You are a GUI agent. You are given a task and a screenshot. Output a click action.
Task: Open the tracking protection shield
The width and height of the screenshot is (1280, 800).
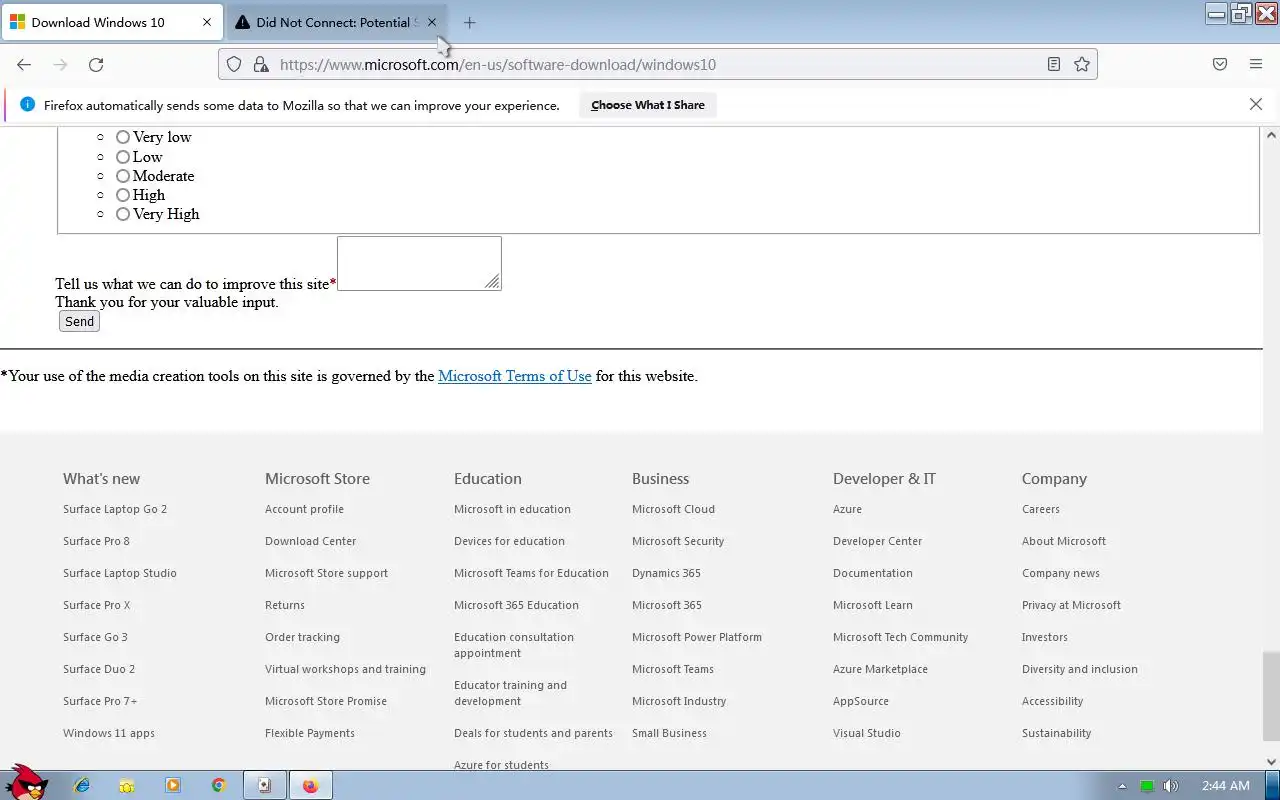234,64
